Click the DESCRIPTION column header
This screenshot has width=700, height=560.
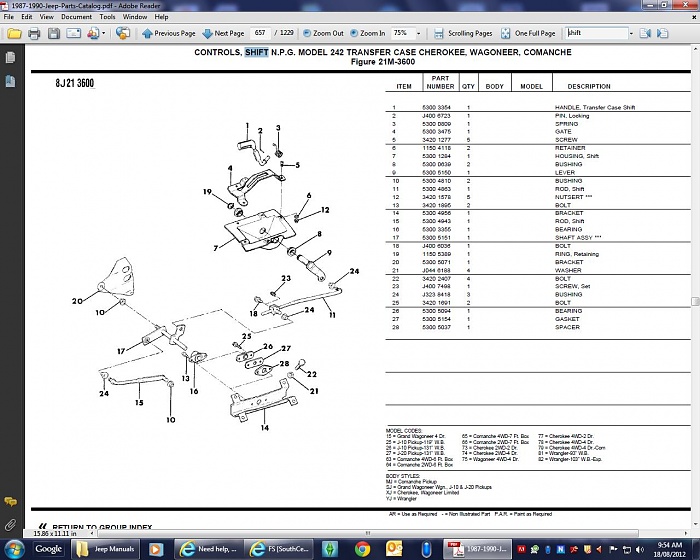[x=589, y=86]
